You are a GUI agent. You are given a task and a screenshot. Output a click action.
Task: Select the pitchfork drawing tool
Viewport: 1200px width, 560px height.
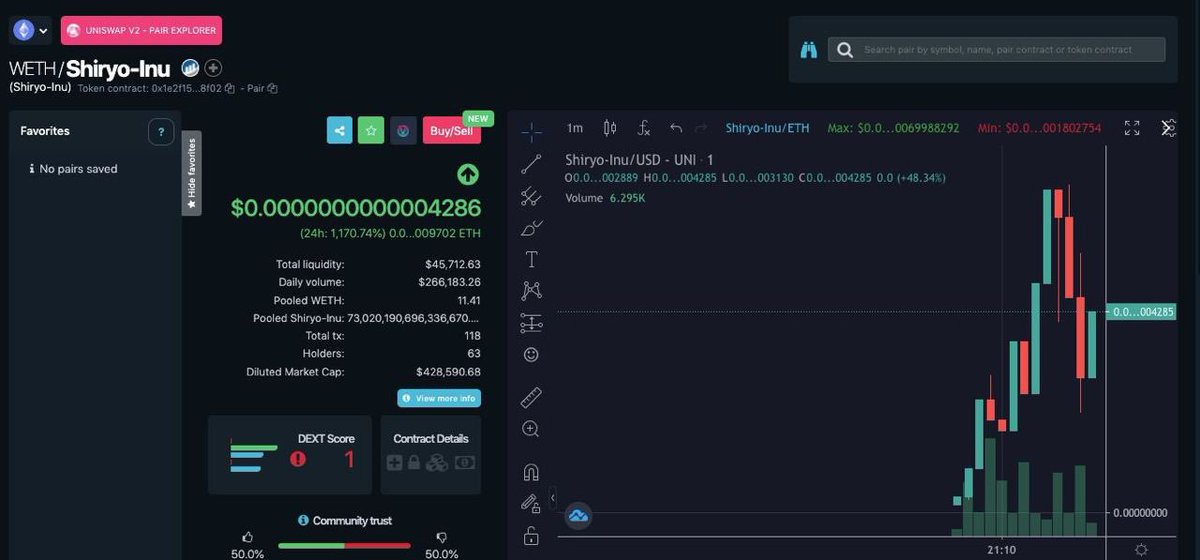point(531,197)
